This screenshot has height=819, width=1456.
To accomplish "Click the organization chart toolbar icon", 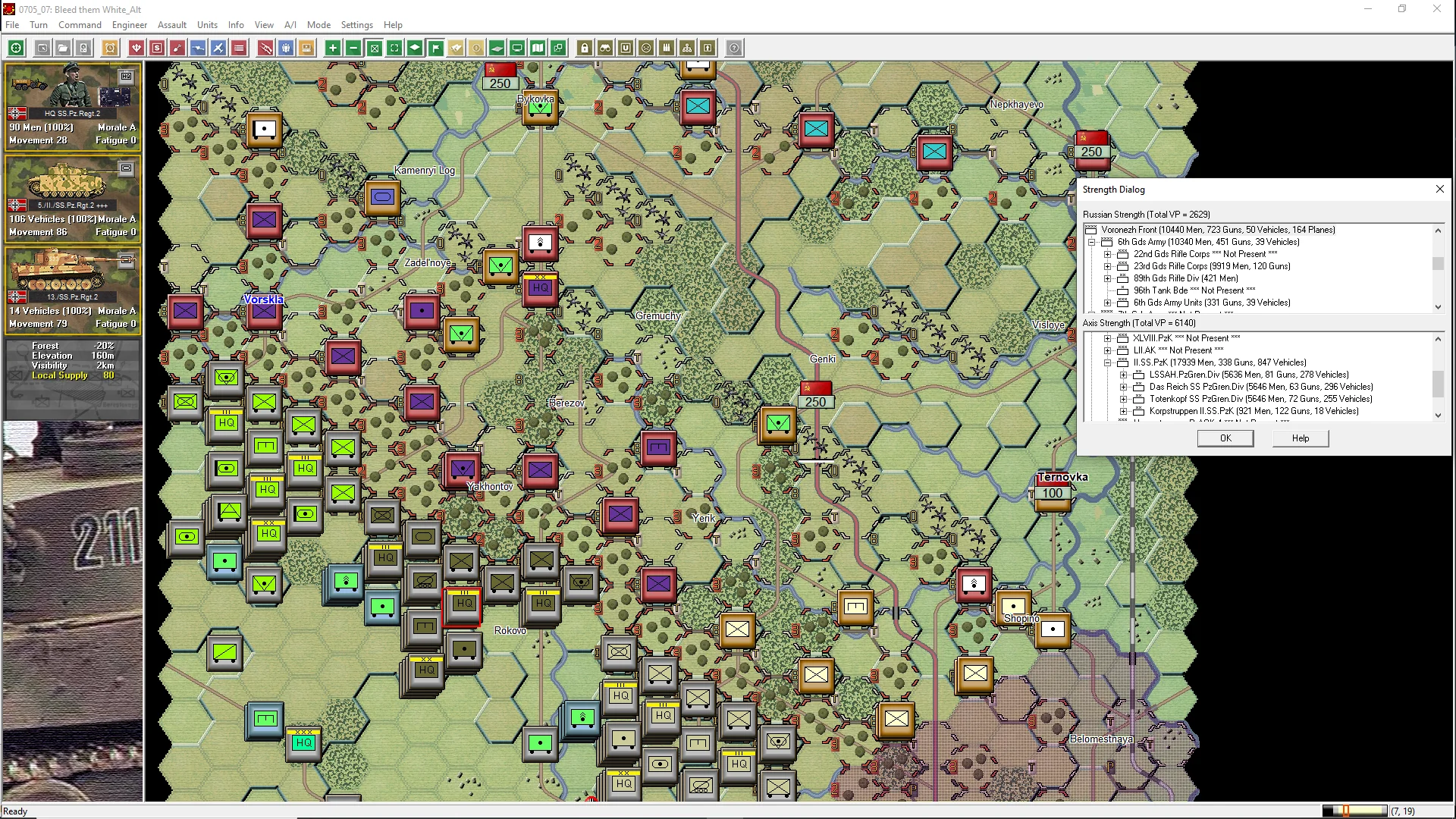I will coord(687,48).
